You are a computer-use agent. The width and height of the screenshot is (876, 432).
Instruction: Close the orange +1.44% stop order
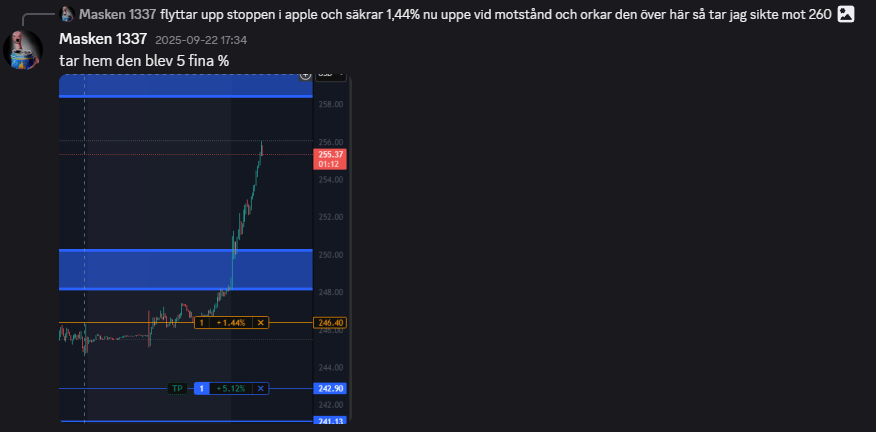coord(261,322)
